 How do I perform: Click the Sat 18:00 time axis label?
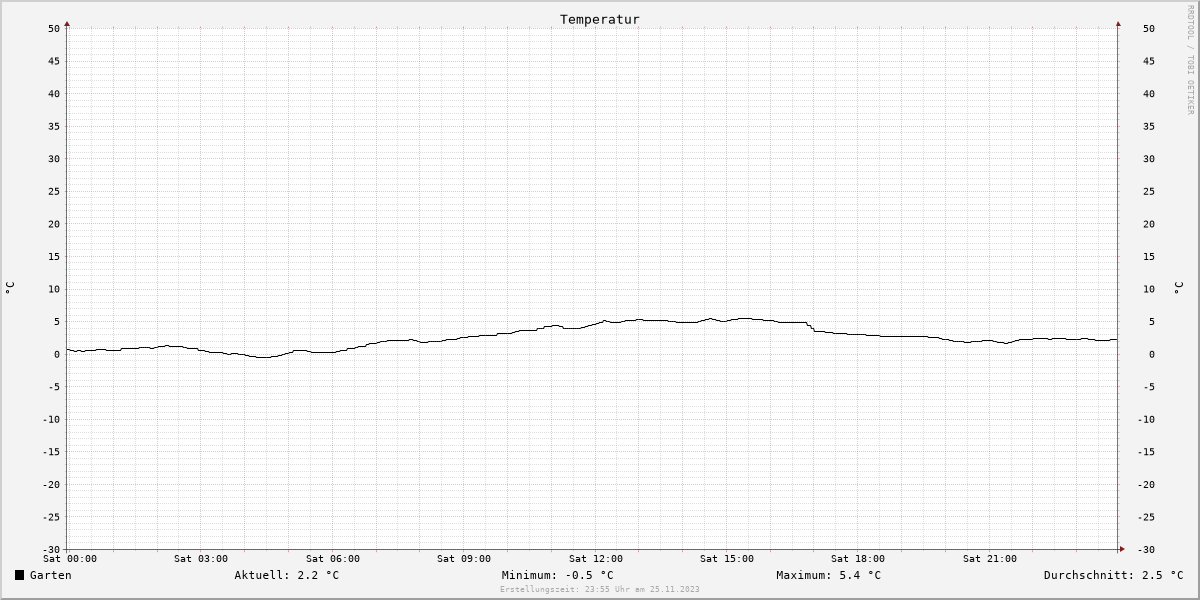click(858, 559)
